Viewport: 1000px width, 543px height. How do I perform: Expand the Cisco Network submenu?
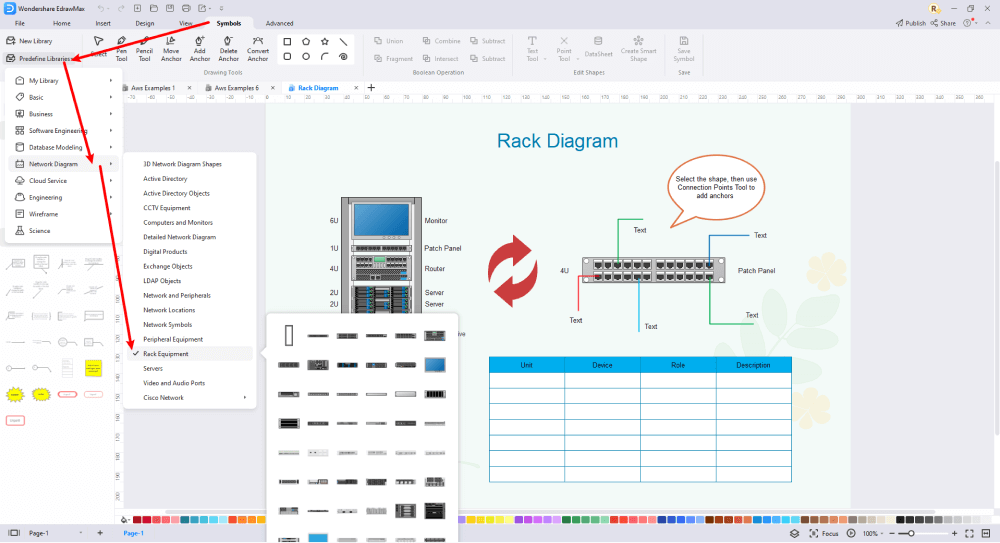(190, 398)
